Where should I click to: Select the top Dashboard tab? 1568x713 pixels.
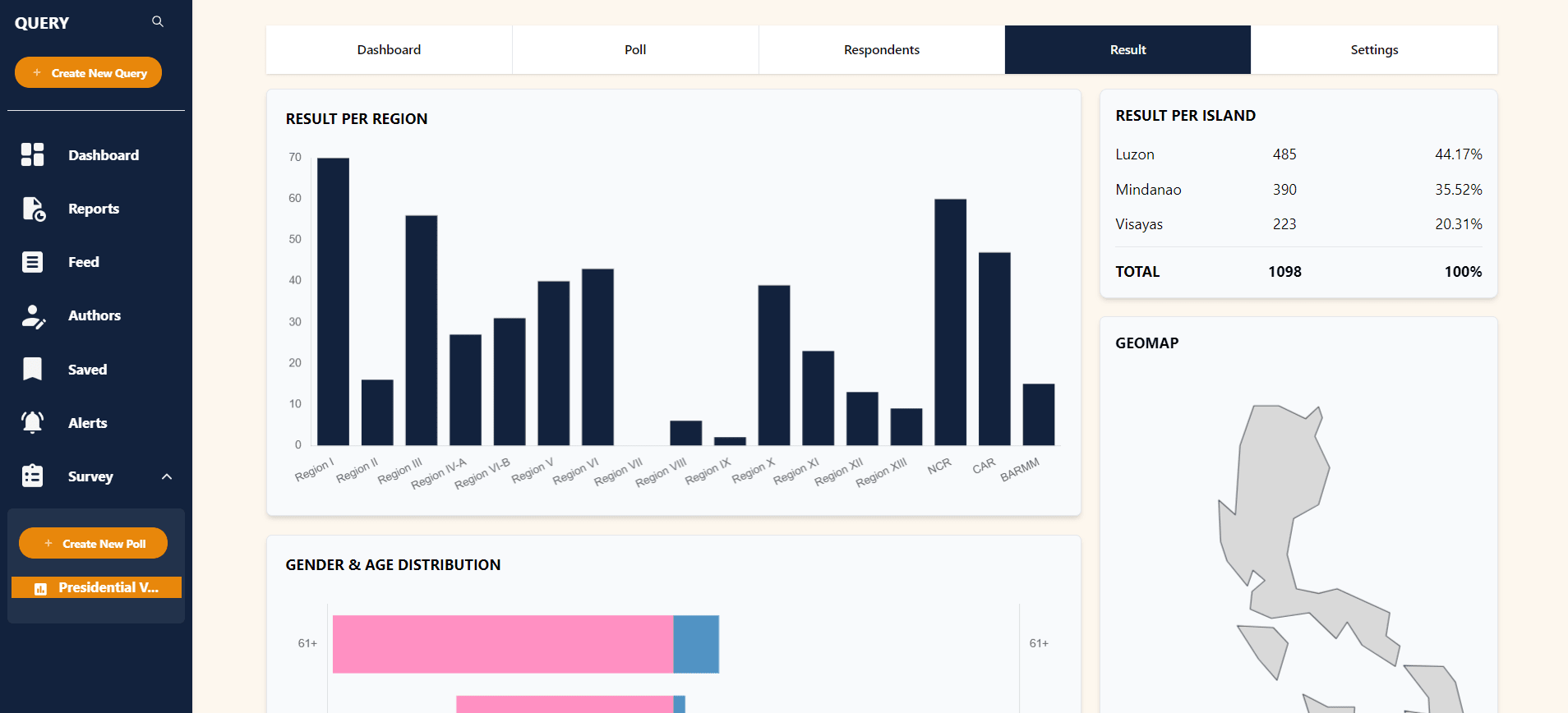[389, 50]
